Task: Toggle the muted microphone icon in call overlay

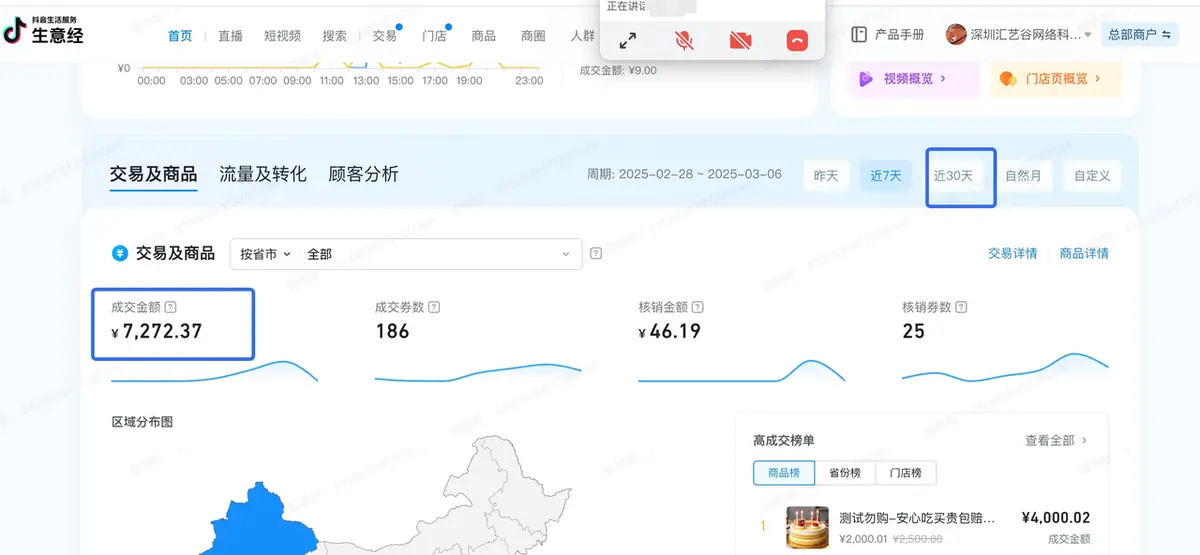Action: click(684, 40)
